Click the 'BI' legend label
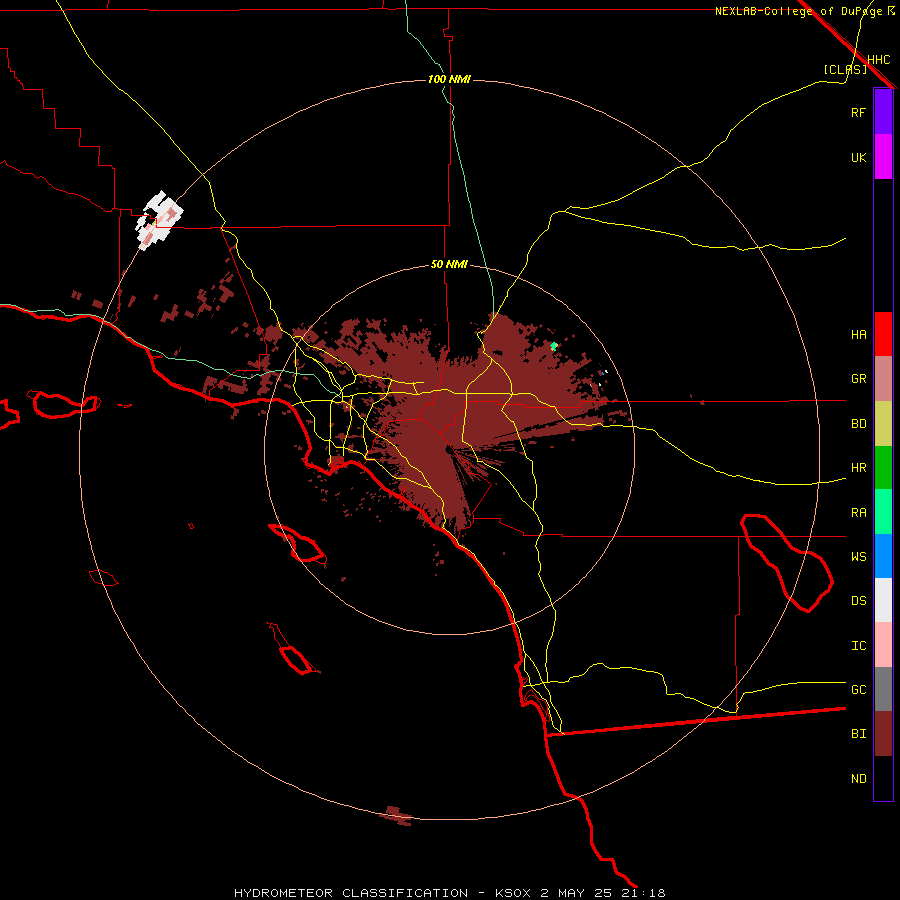The image size is (900, 900). pos(858,734)
